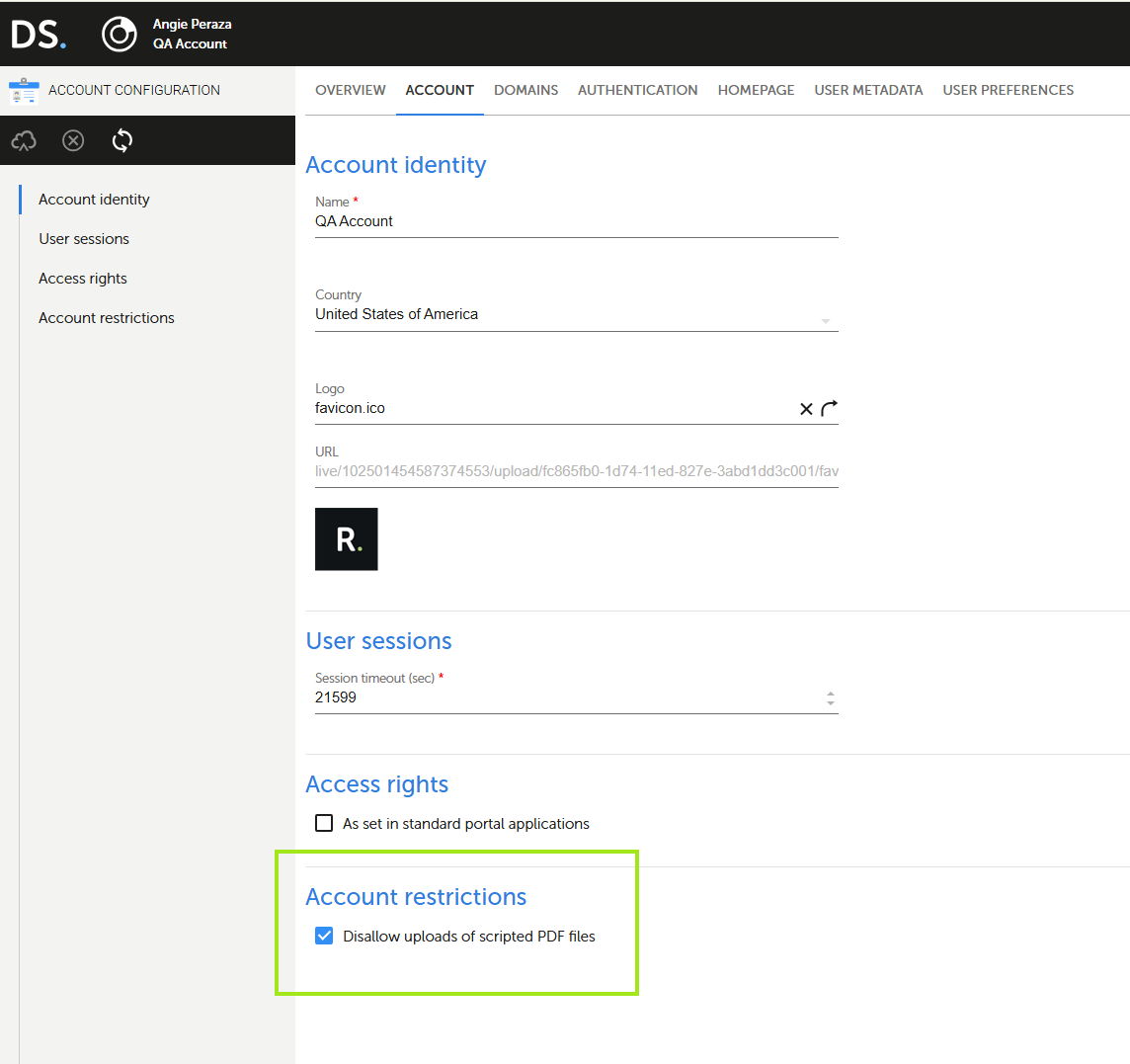This screenshot has height=1064, width=1130.
Task: Click the 'User sessions' section heading
Action: pyautogui.click(x=378, y=641)
